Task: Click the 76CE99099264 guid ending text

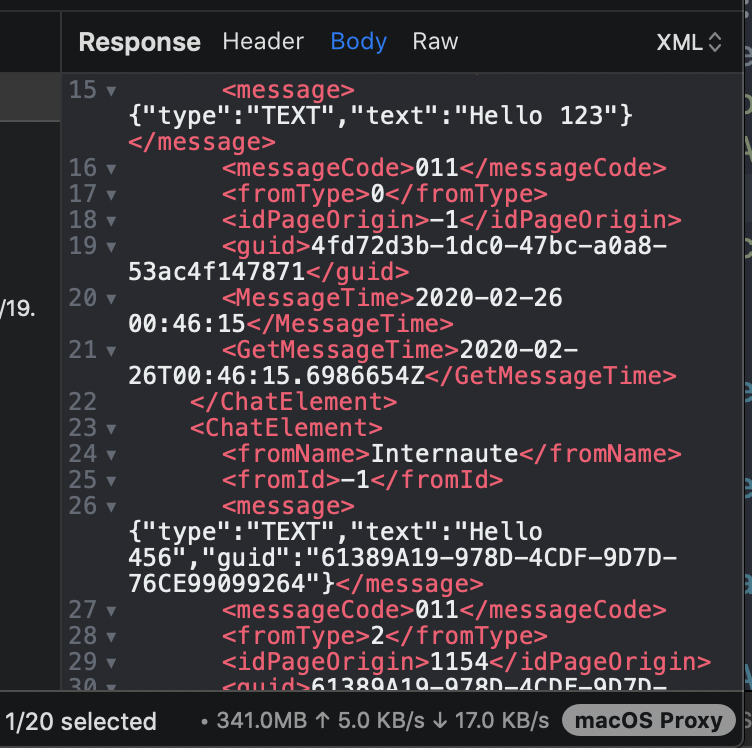Action: click(216, 584)
